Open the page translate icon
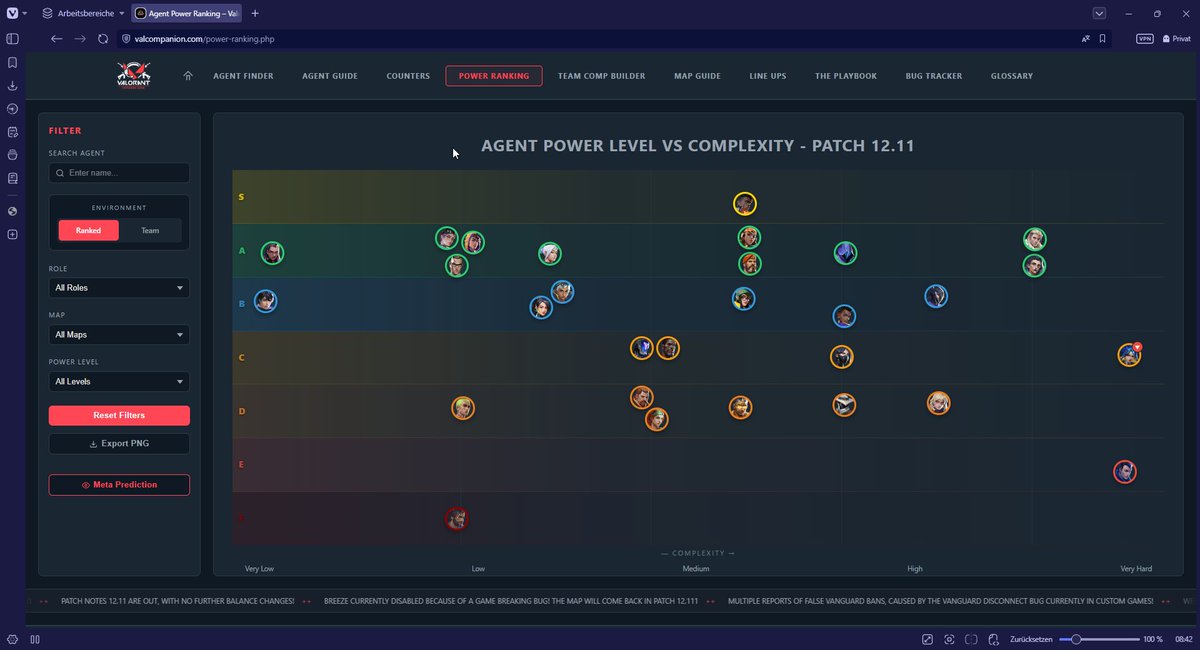The height and width of the screenshot is (650, 1200). pyautogui.click(x=1085, y=39)
